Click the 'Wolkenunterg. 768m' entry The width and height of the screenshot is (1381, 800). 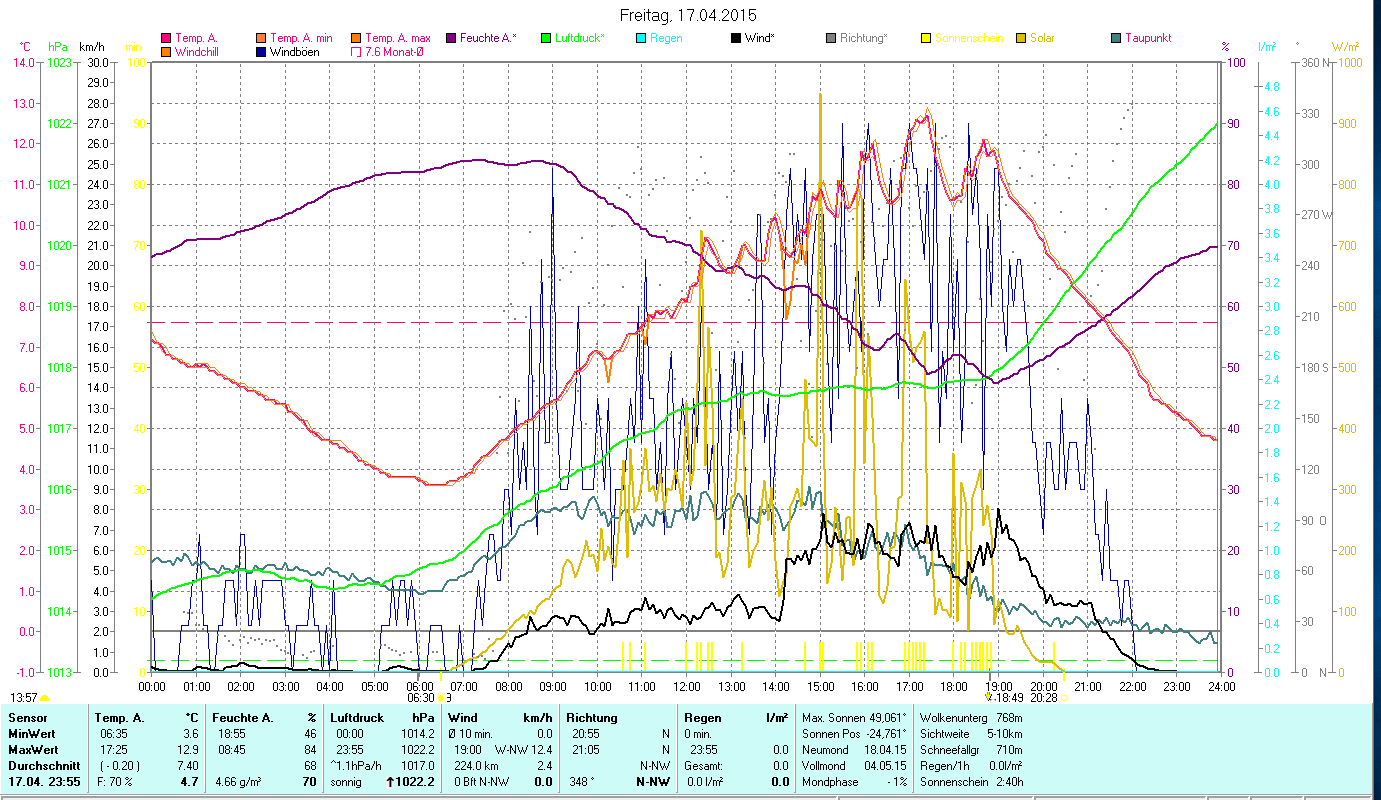coord(970,718)
